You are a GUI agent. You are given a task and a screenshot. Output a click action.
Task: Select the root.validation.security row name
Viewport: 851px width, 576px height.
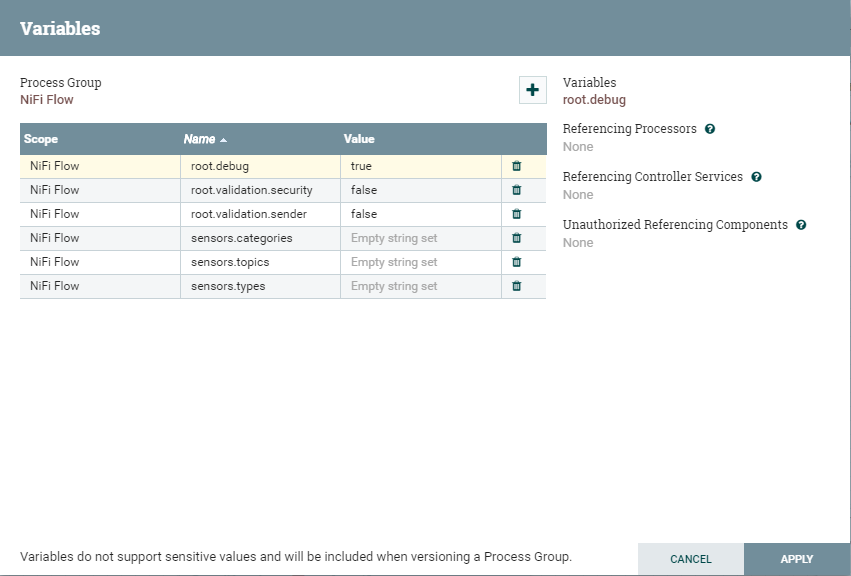coord(251,190)
